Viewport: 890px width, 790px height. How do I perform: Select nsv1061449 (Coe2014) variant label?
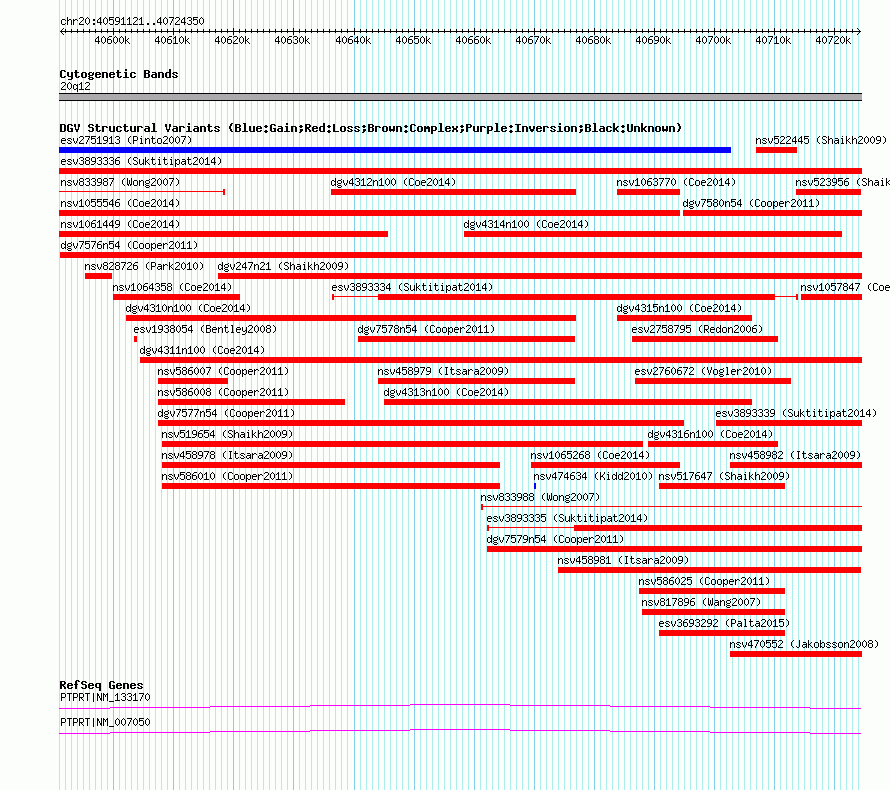coord(120,224)
